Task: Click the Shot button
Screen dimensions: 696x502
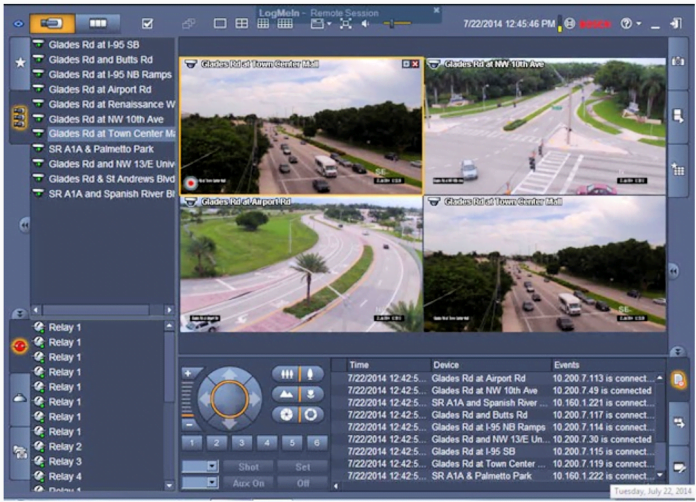Action: tap(248, 466)
